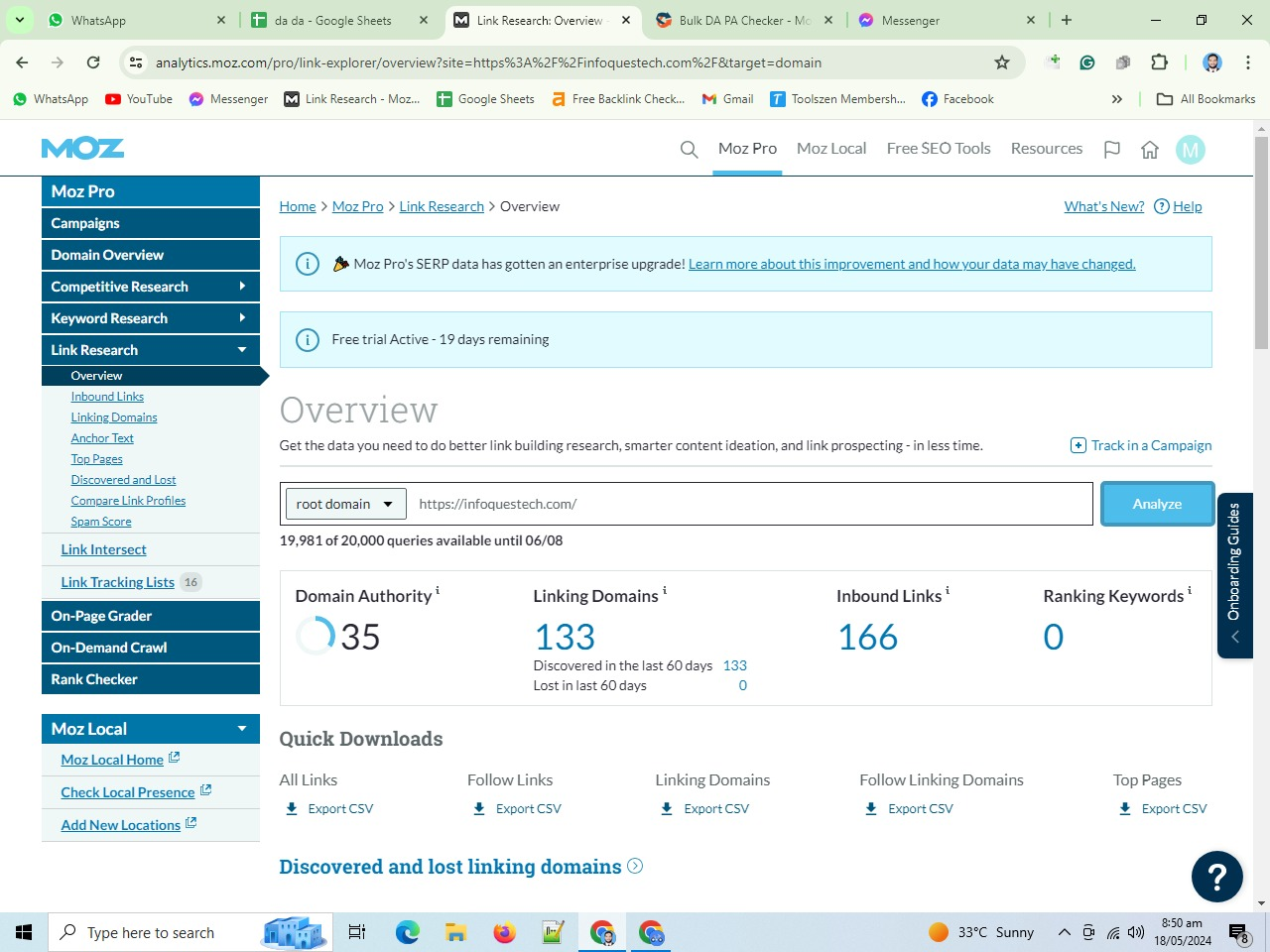Click the Inbound Links info icon
This screenshot has width=1270, height=952.
[948, 591]
